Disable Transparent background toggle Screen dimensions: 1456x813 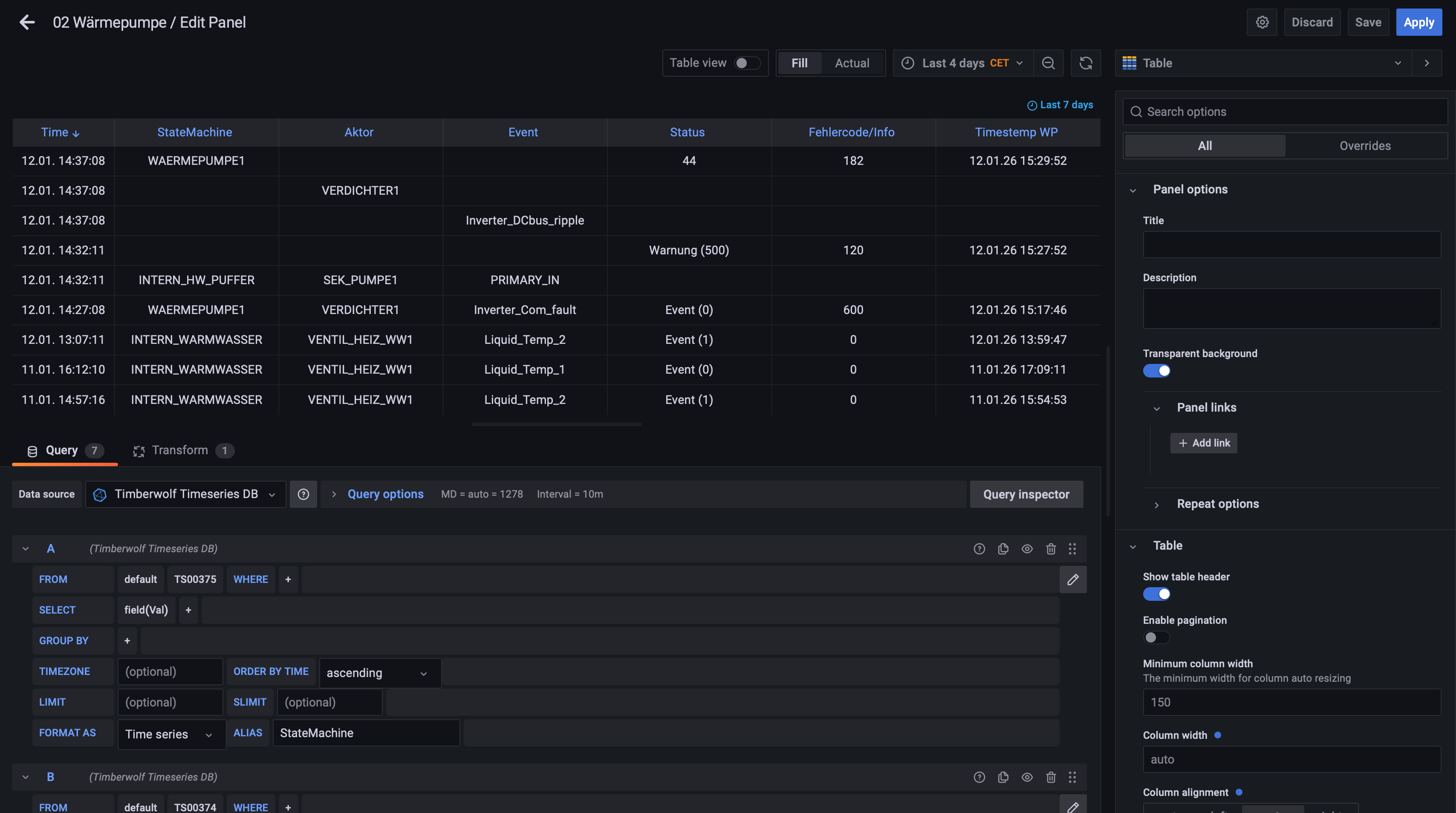point(1156,371)
